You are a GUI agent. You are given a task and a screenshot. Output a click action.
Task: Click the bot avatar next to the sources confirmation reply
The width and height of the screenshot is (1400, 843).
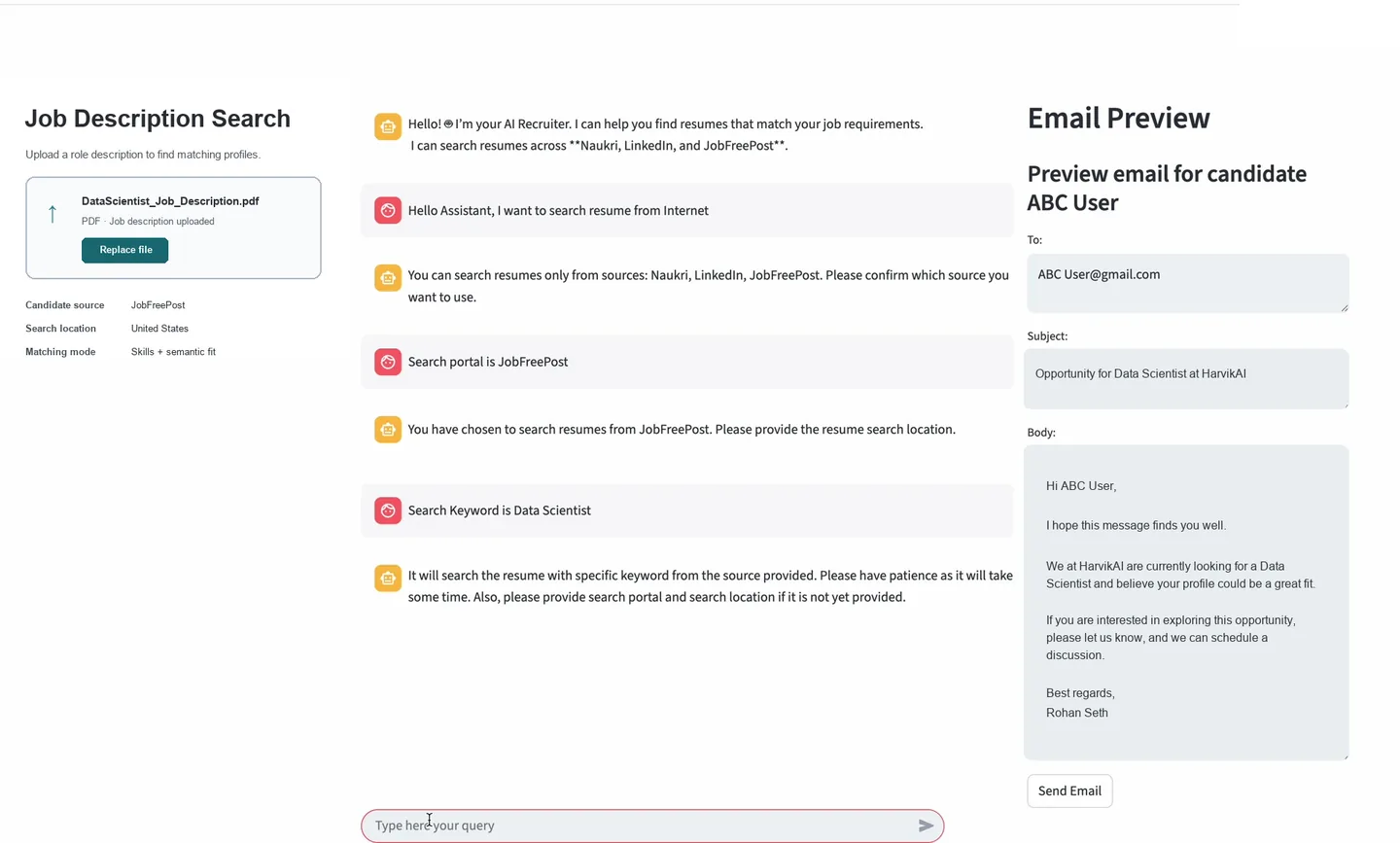pos(388,278)
